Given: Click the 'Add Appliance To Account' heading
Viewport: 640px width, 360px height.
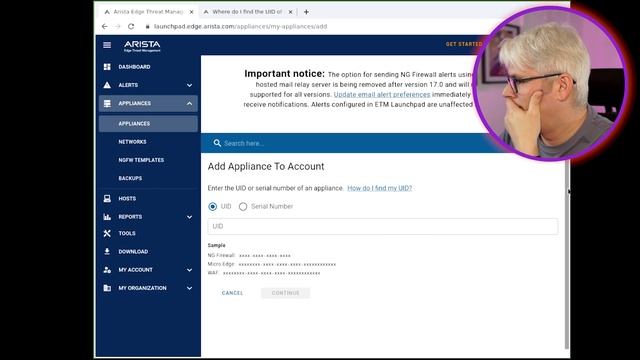Looking at the screenshot, I should pos(266,167).
